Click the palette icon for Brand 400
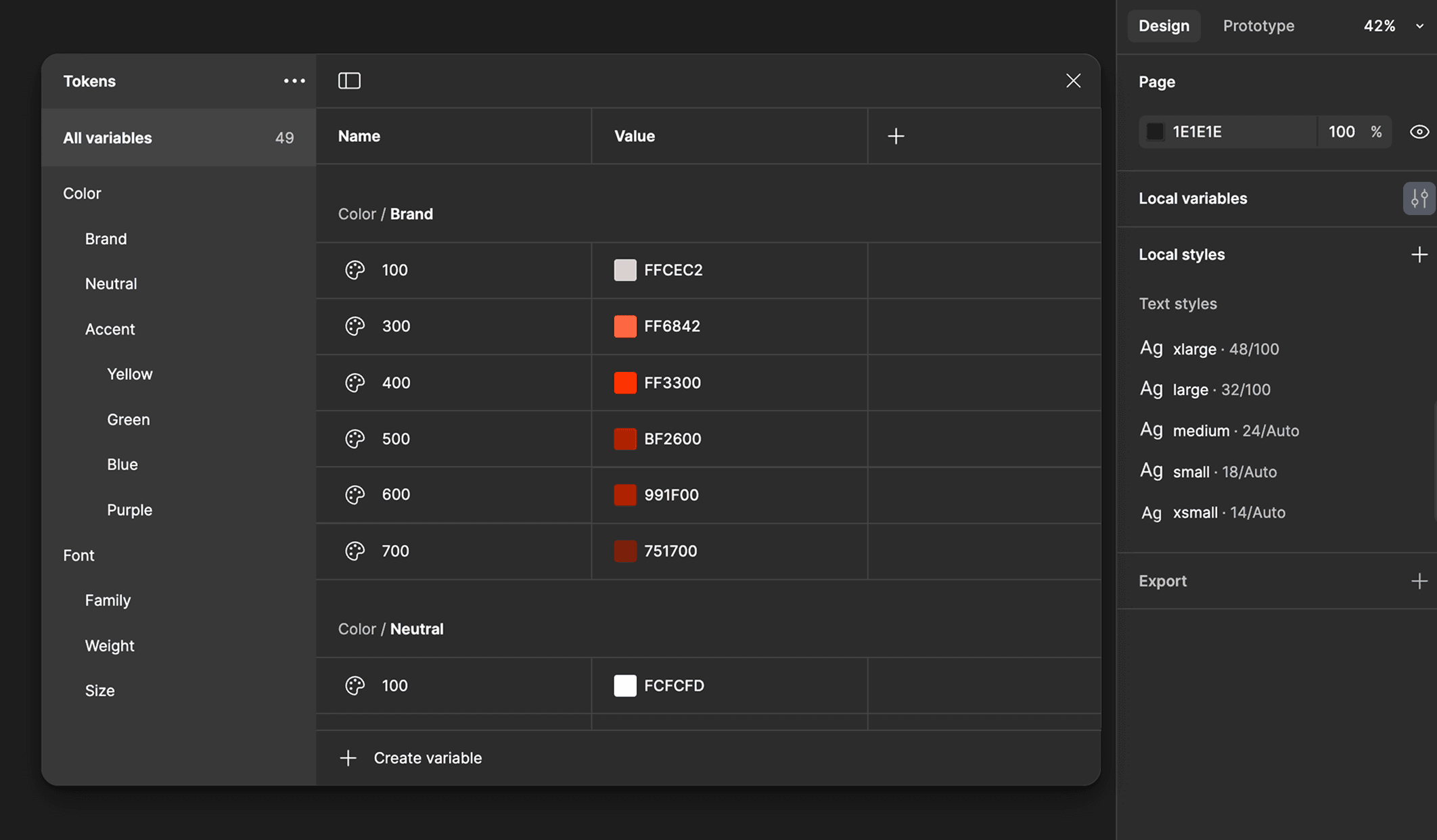Viewport: 1437px width, 840px height. coord(355,383)
